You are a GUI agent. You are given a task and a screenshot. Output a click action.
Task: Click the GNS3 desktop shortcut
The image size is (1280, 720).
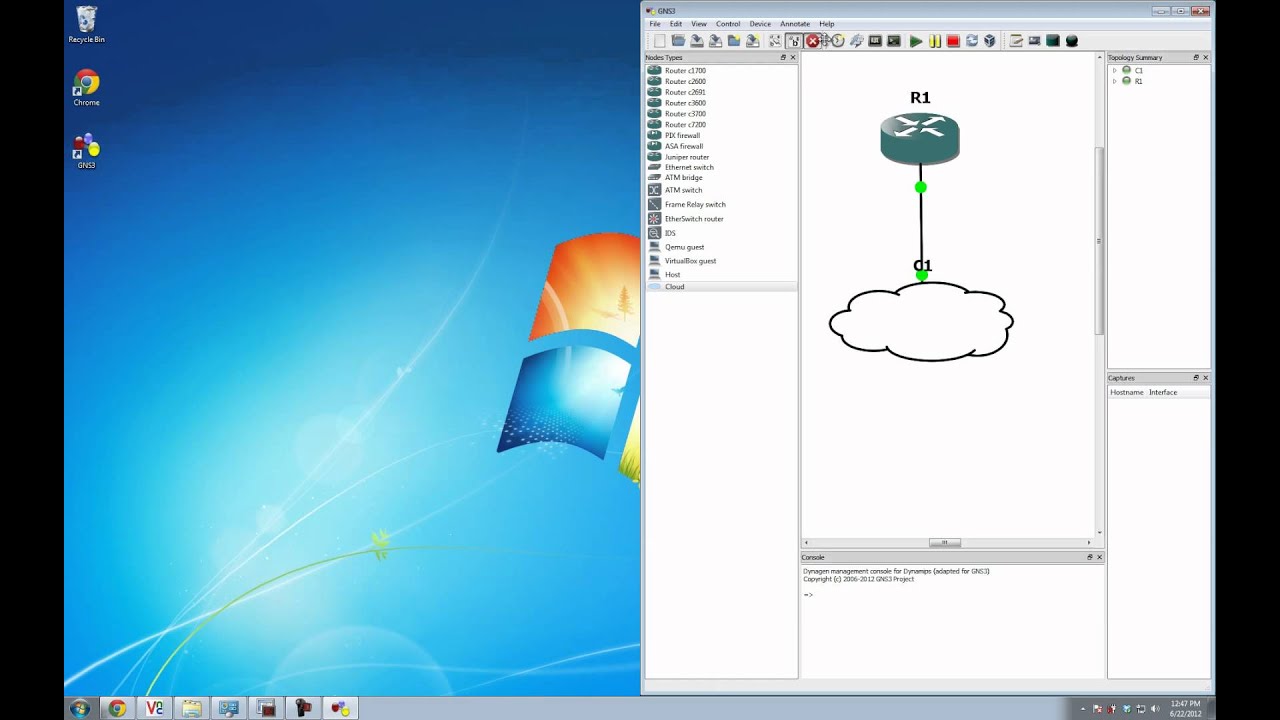click(x=86, y=151)
